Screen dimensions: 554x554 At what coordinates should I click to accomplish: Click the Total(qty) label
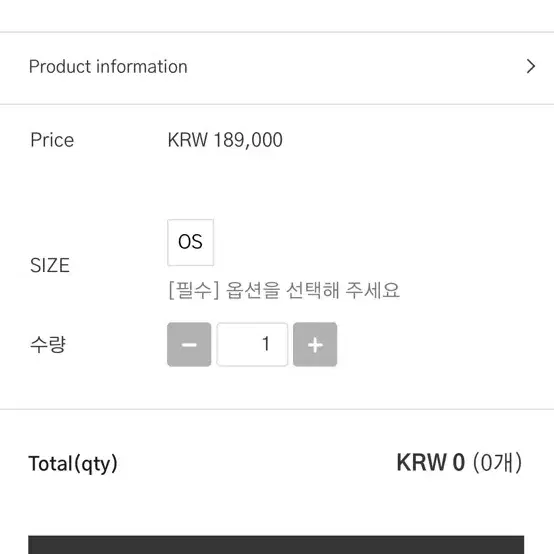[73, 464]
